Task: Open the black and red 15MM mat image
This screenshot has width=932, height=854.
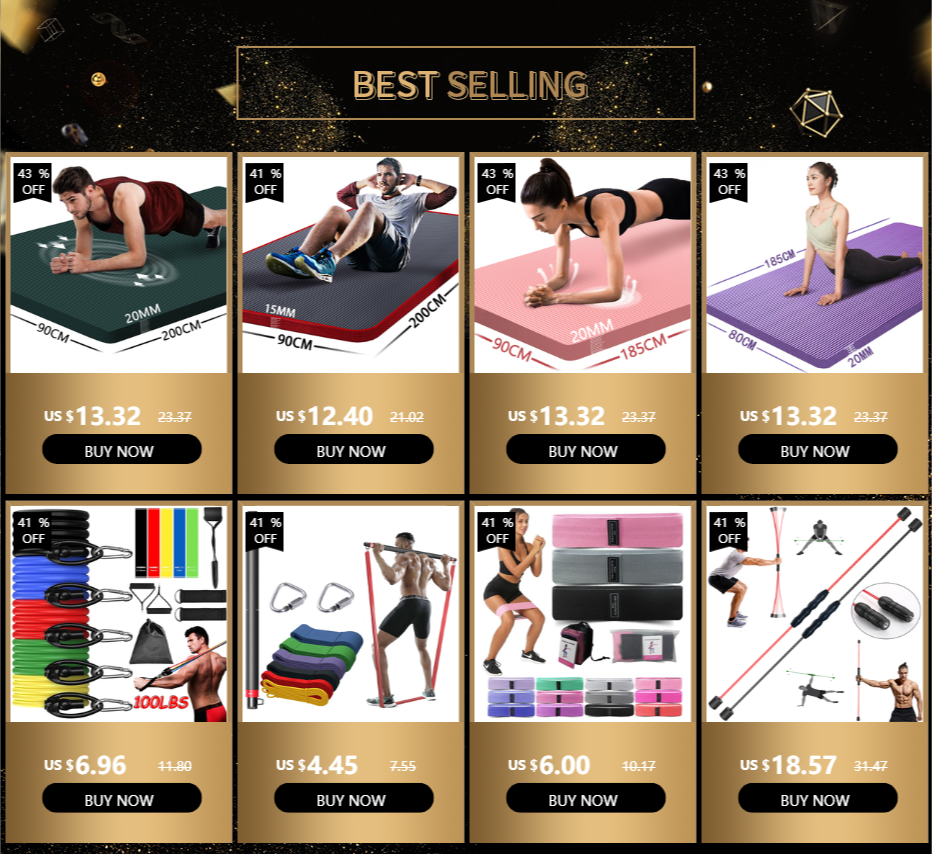Action: 351,265
